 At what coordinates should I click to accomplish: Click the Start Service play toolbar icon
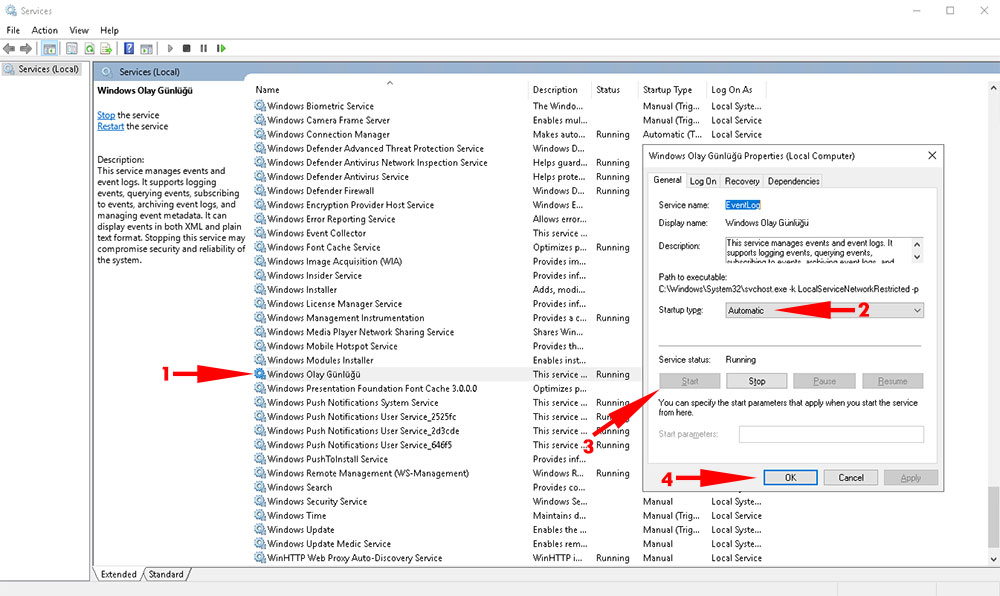tap(170, 48)
